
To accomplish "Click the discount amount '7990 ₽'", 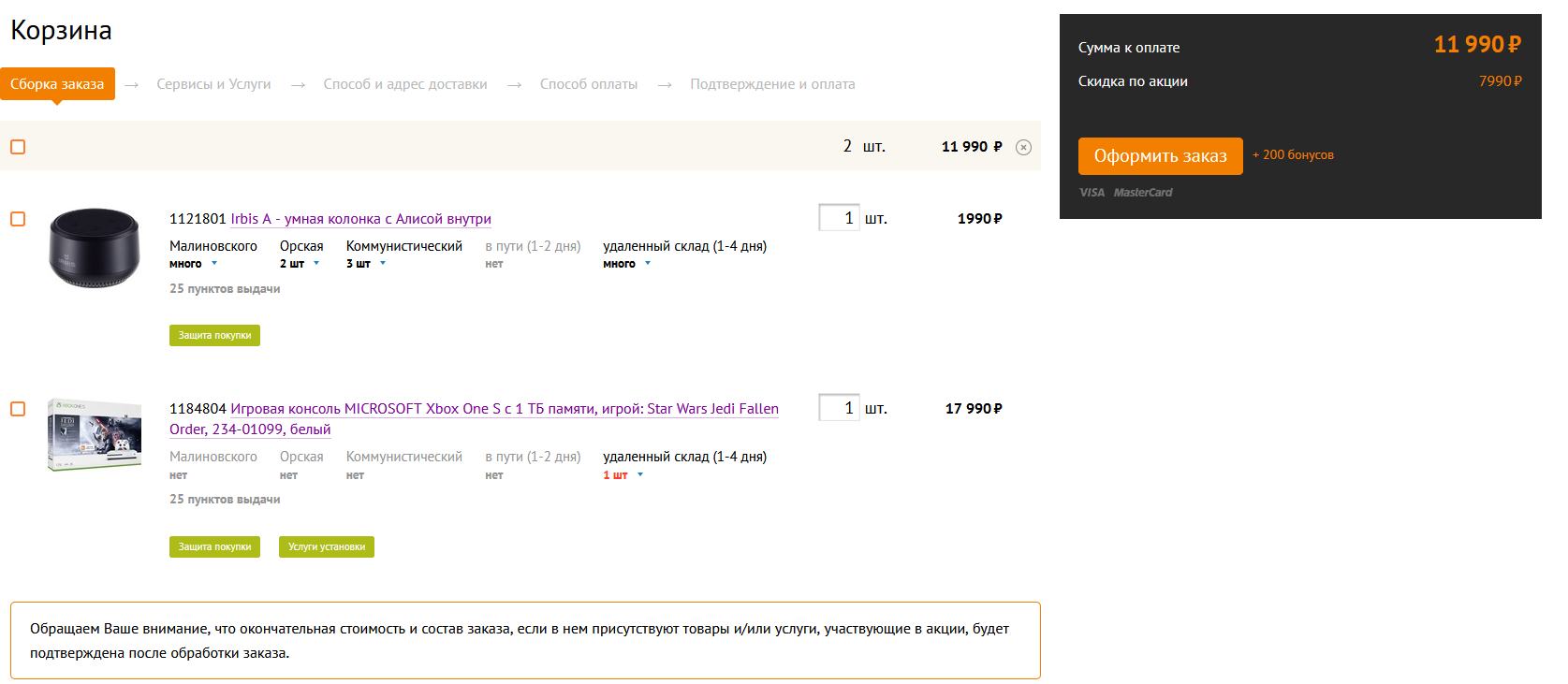I will [x=1501, y=81].
